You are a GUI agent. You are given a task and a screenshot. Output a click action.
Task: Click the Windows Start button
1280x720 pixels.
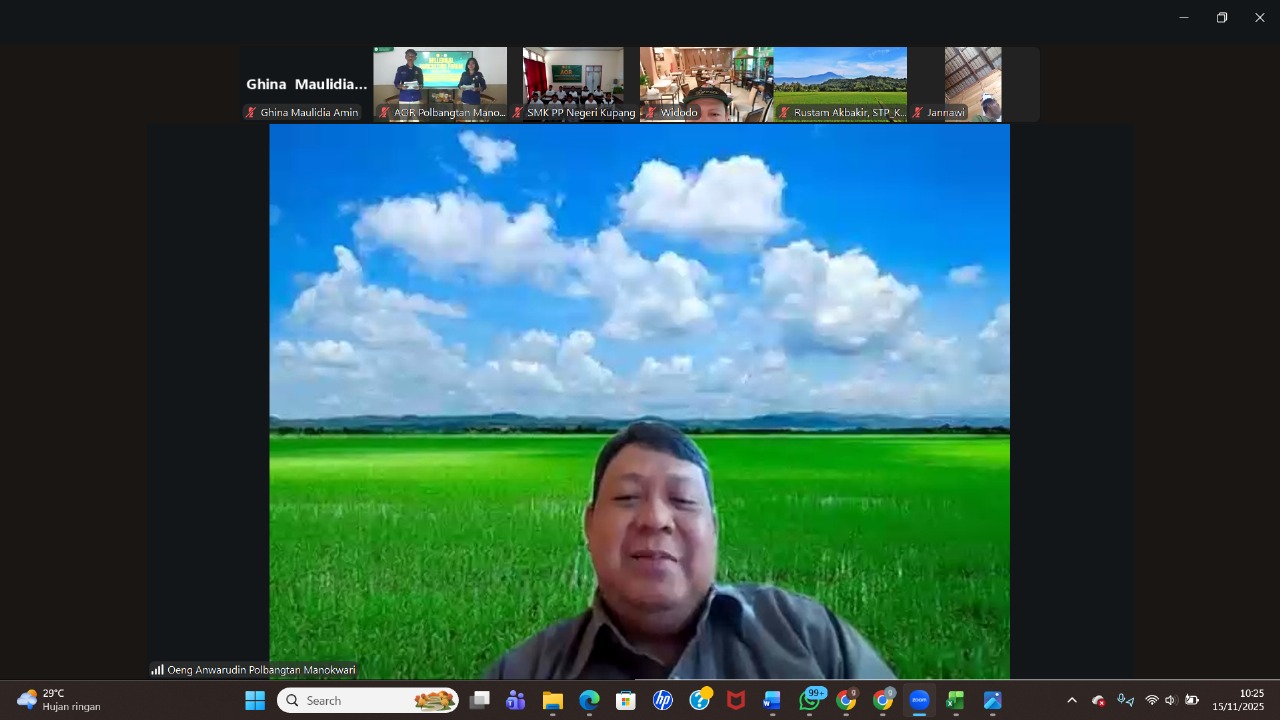point(255,701)
